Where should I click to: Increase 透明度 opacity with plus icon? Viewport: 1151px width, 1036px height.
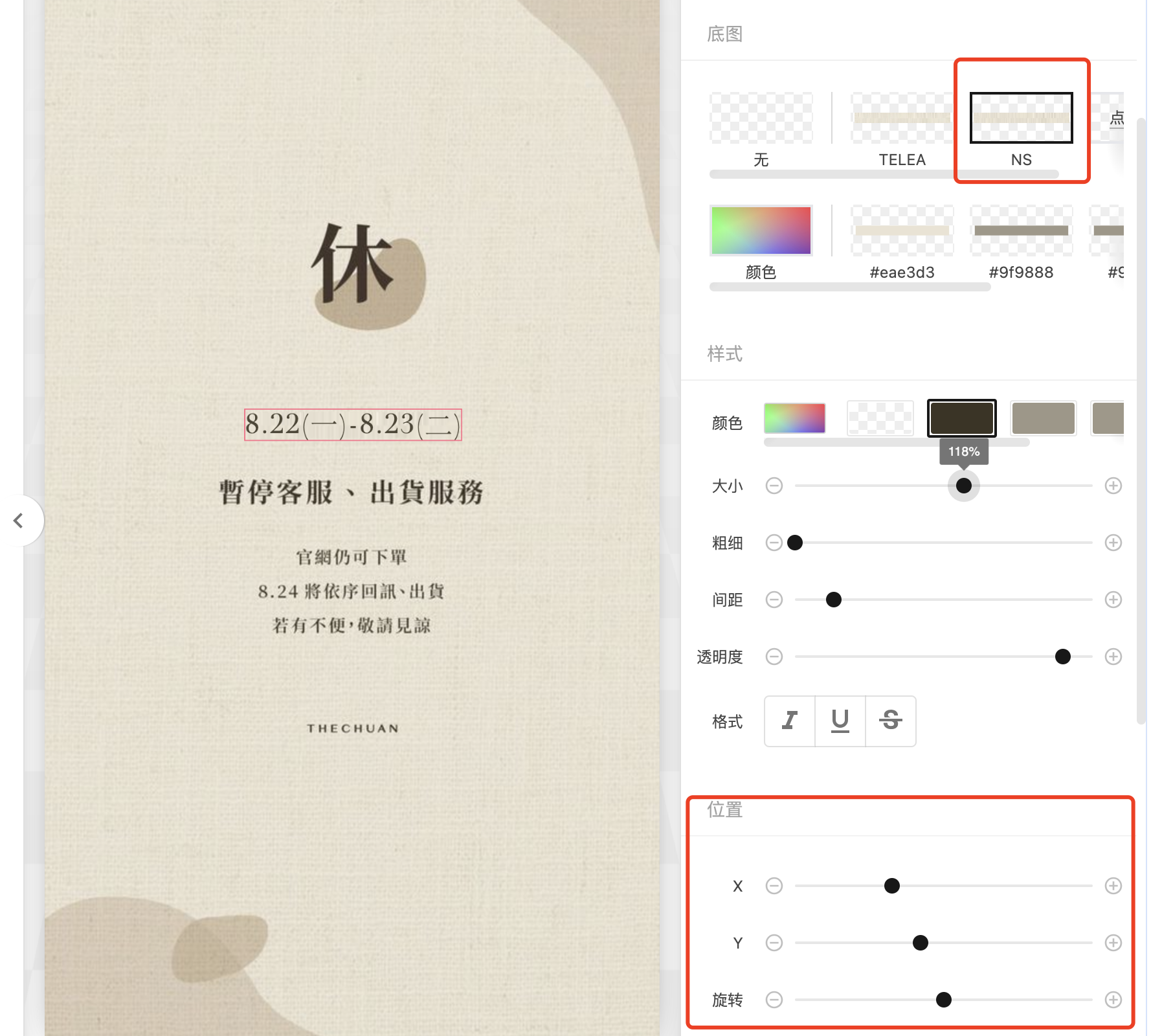(x=1113, y=657)
